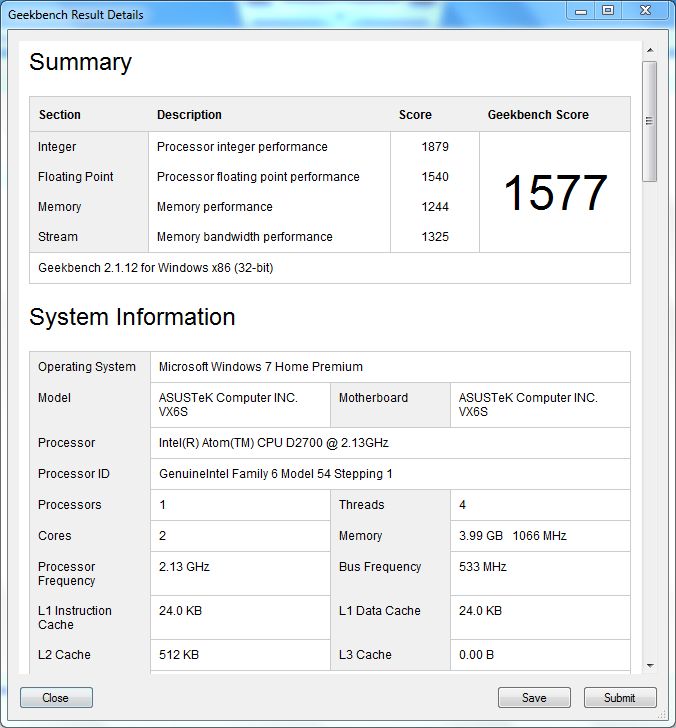Submit the Geekbench result
The width and height of the screenshot is (676, 728).
pos(620,697)
